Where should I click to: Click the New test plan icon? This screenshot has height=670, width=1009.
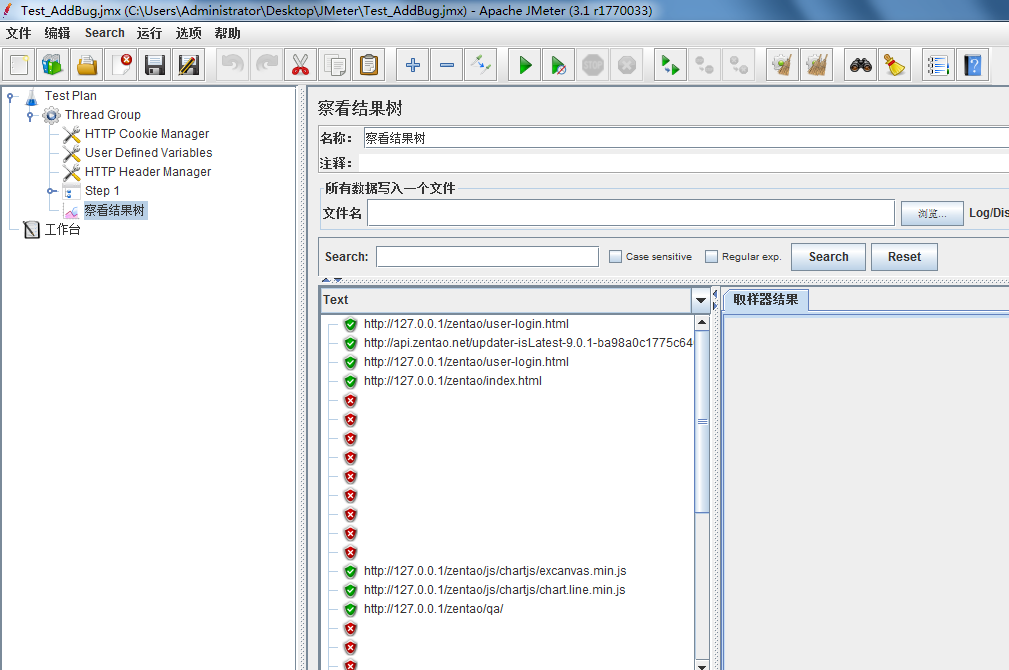tap(19, 64)
